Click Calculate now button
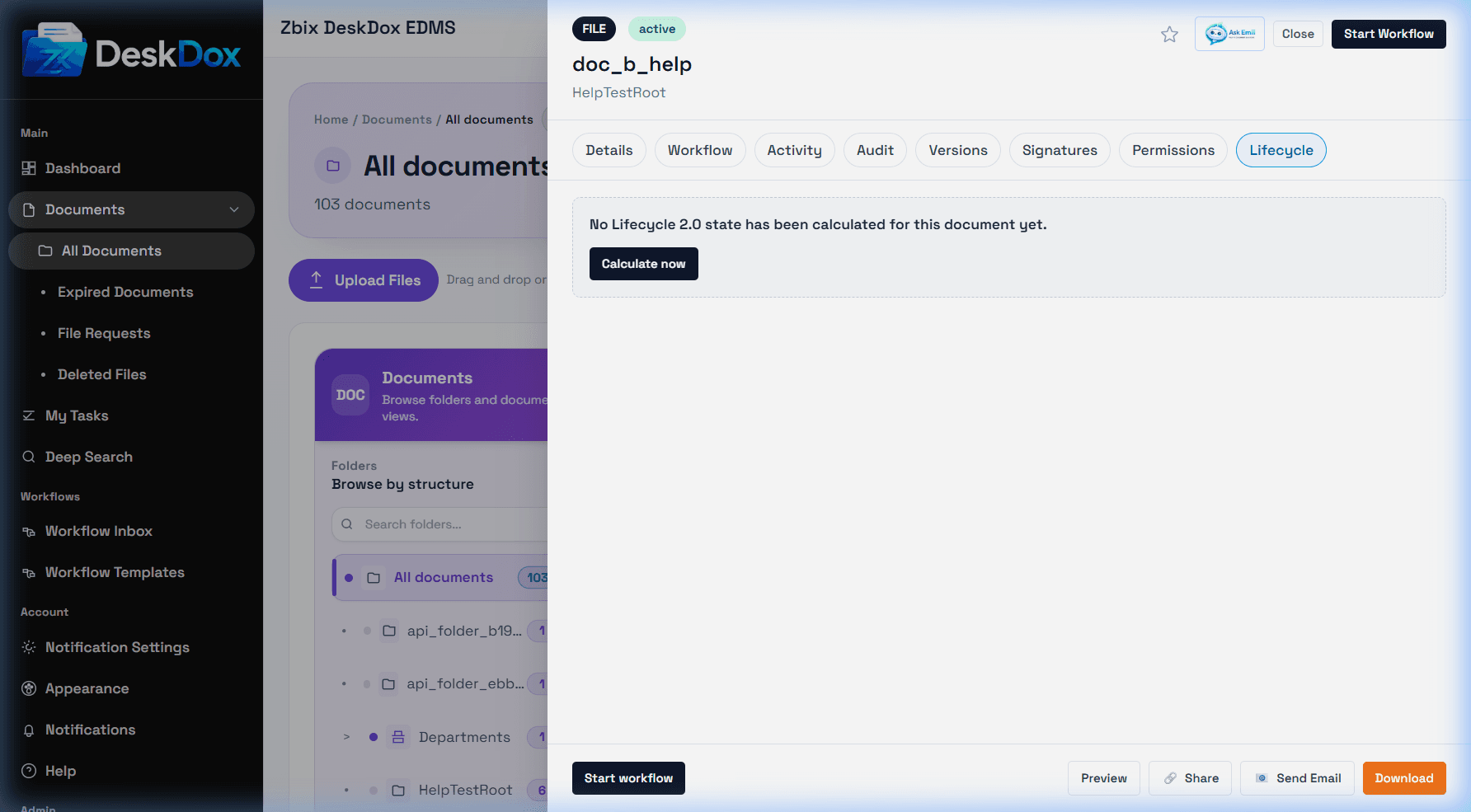The width and height of the screenshot is (1471, 812). [644, 264]
